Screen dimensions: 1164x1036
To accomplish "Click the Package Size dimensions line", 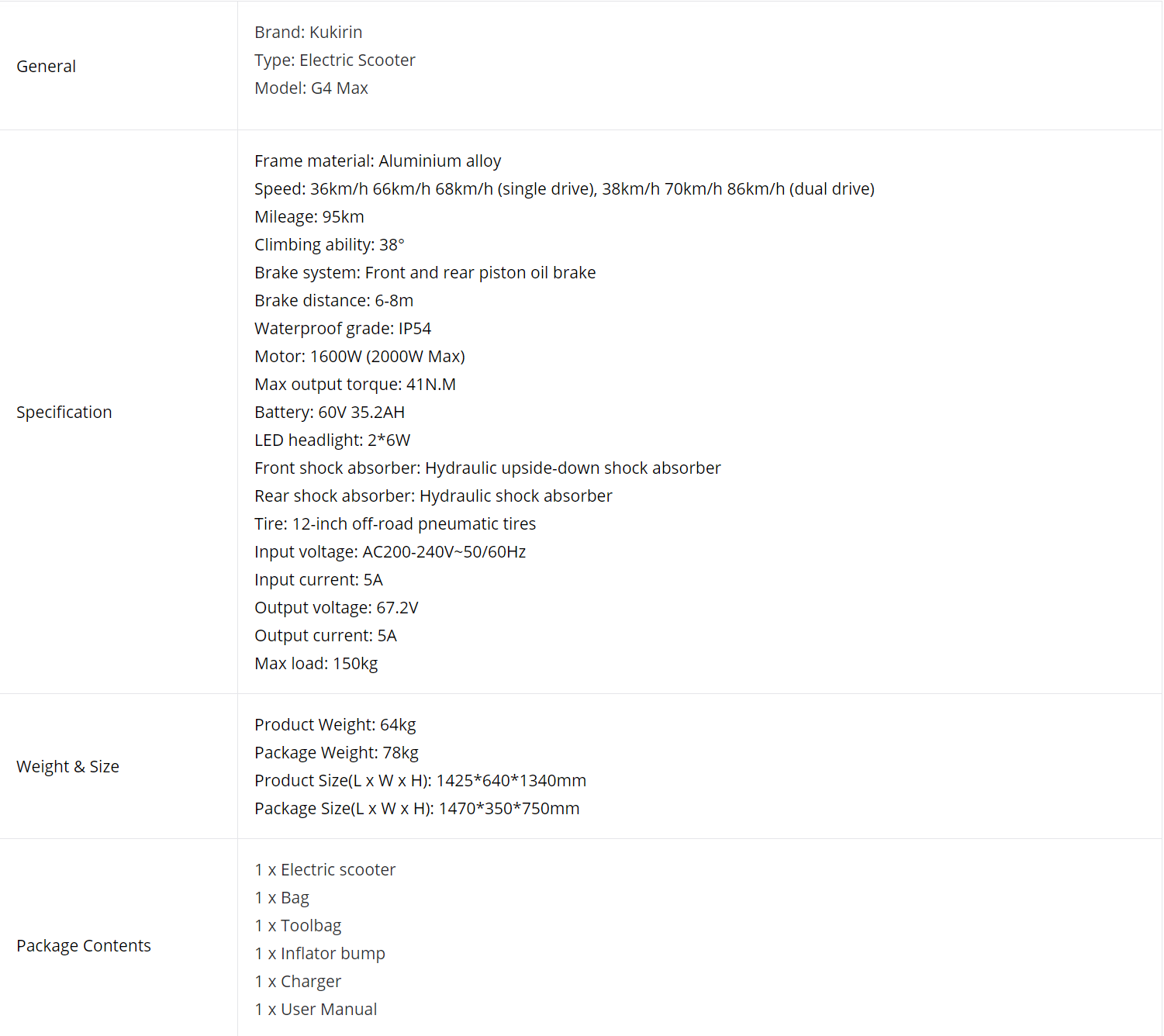I will pos(416,809).
